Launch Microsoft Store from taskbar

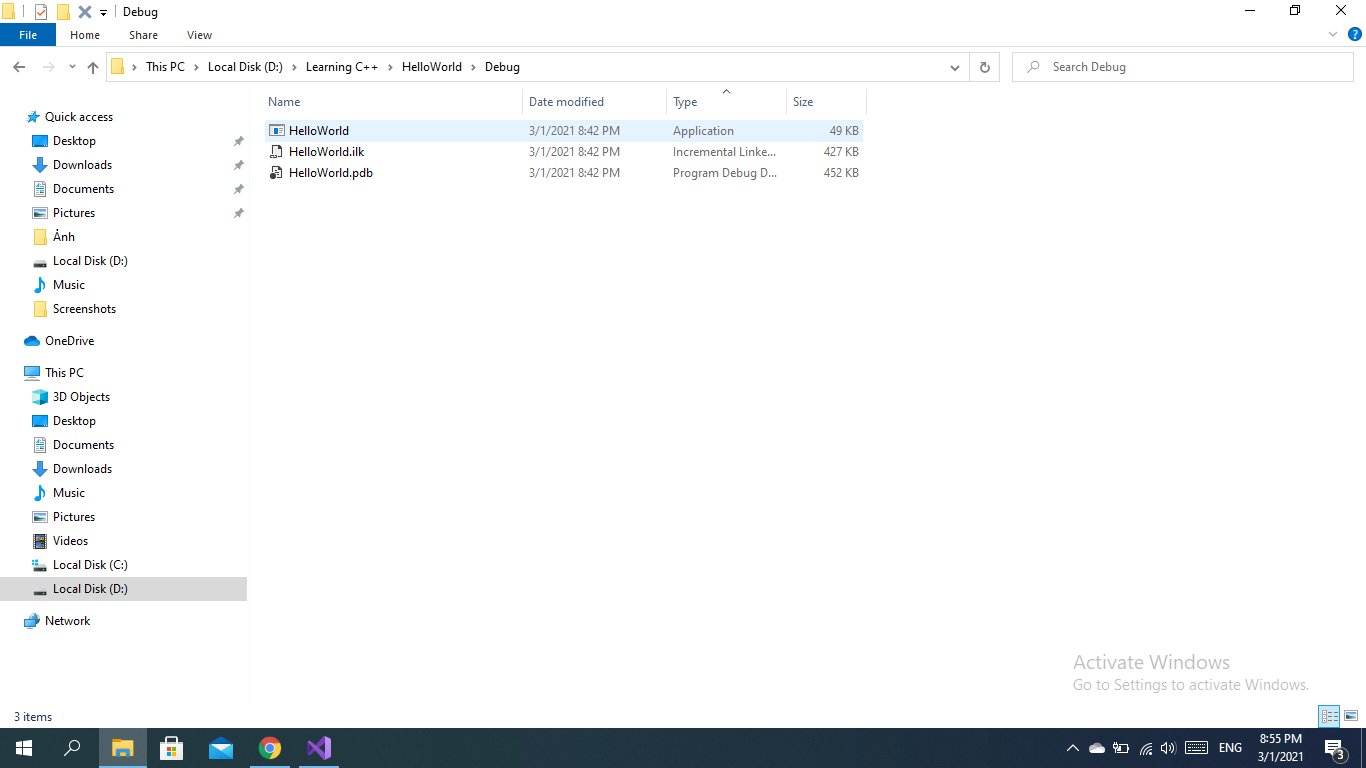172,748
